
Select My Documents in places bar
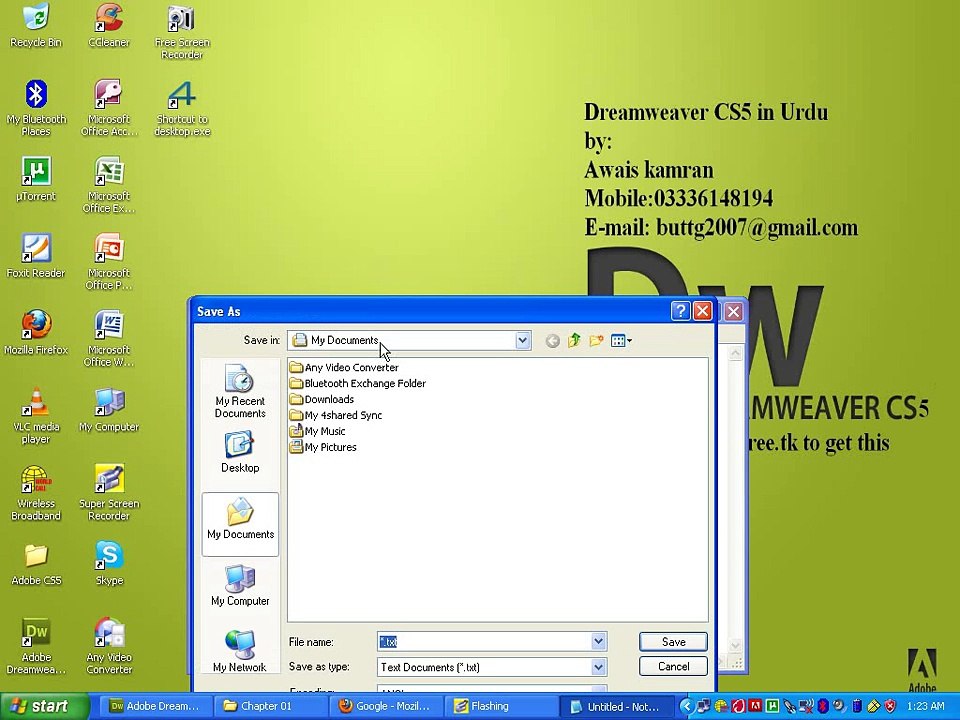click(240, 524)
